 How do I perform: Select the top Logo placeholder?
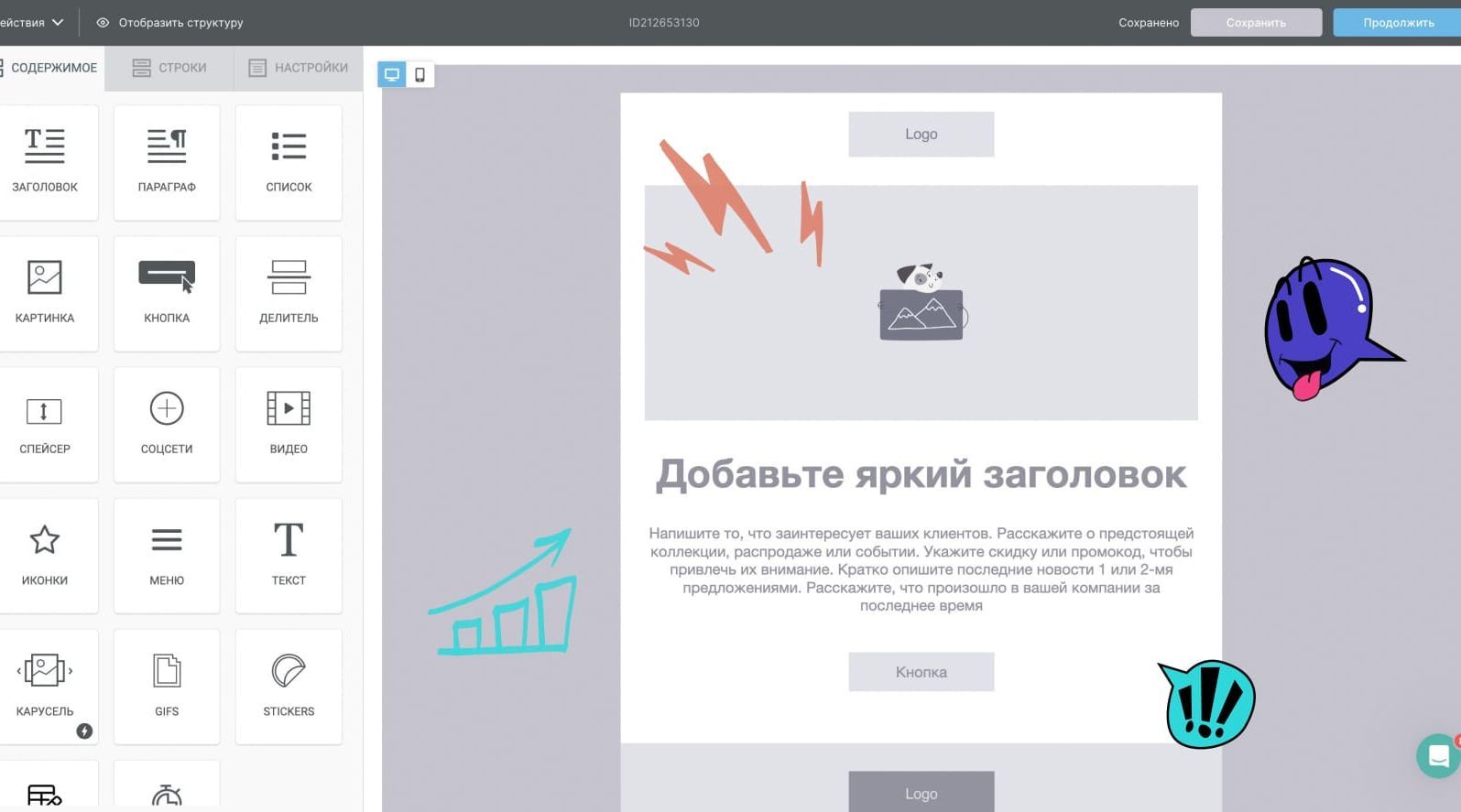click(x=921, y=134)
